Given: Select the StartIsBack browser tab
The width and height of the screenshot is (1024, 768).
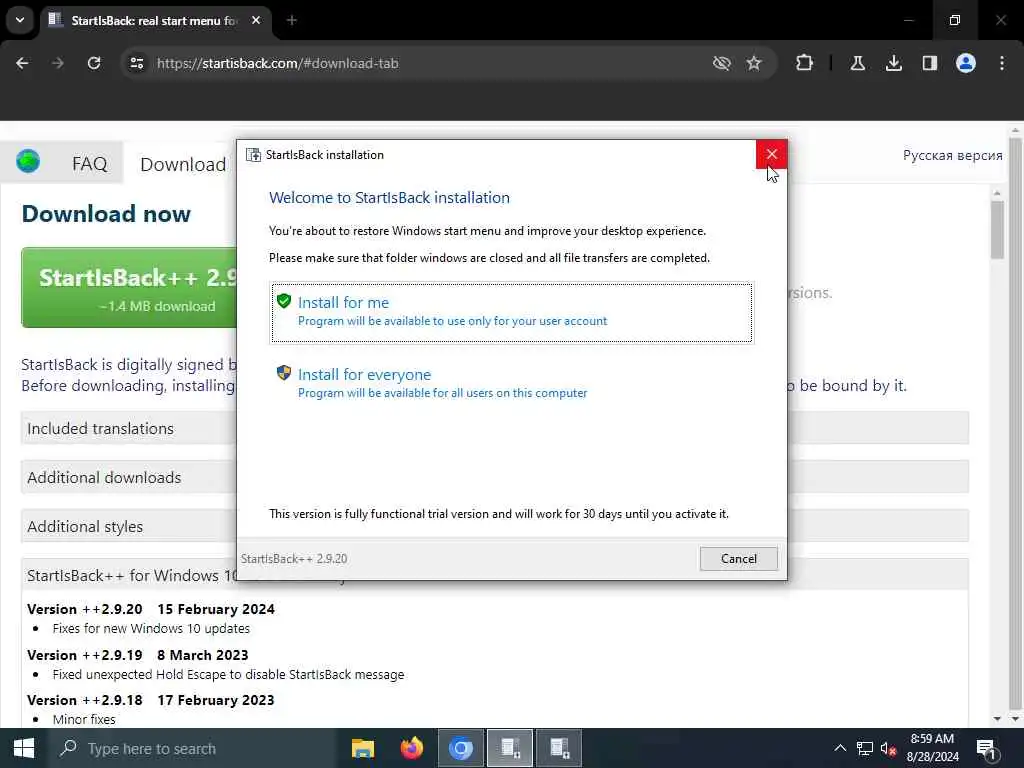Looking at the screenshot, I should [154, 20].
